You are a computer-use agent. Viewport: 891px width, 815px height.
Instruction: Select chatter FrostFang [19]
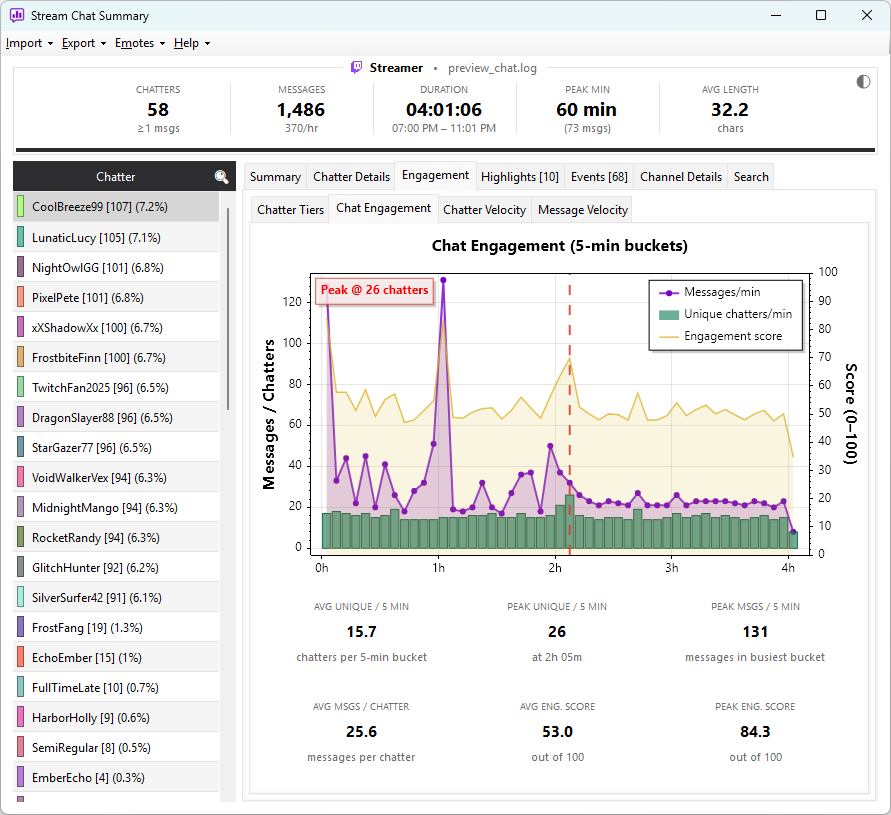click(x=116, y=628)
